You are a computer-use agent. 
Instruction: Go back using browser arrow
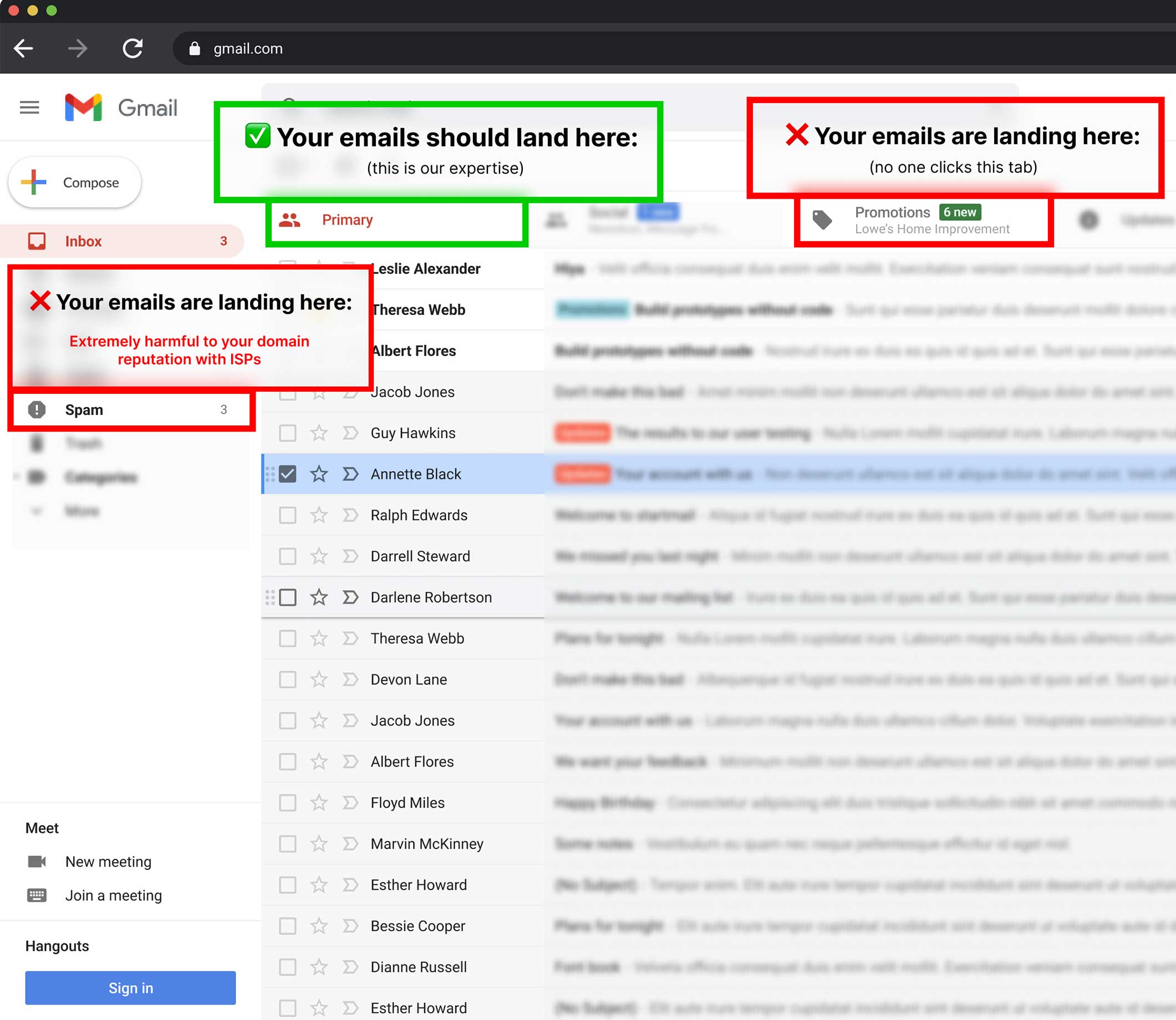click(x=24, y=49)
